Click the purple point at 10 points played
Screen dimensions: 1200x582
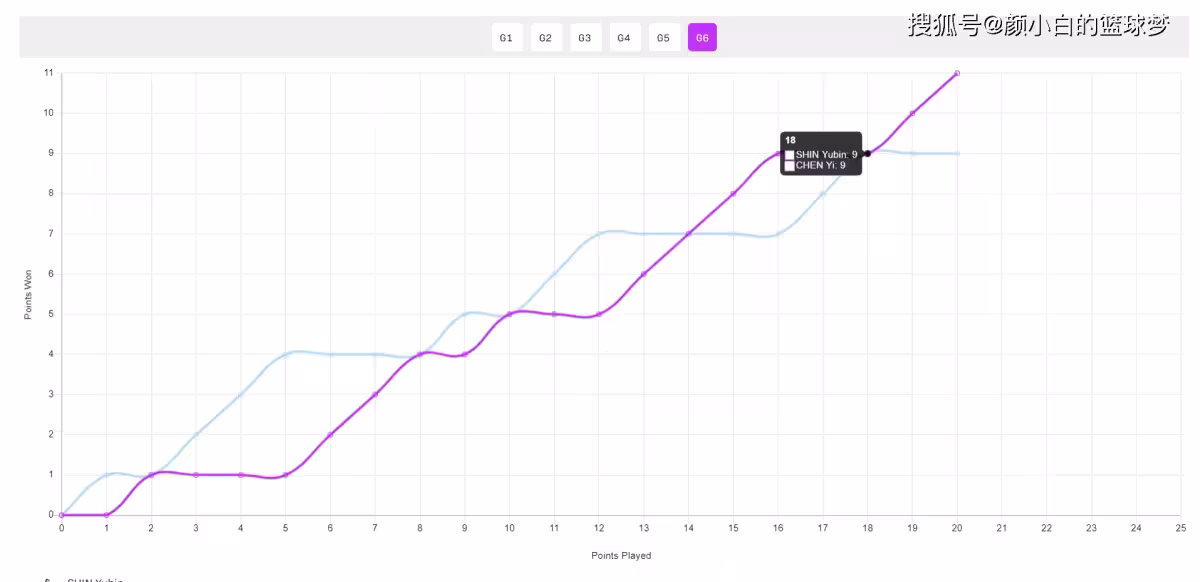[509, 314]
